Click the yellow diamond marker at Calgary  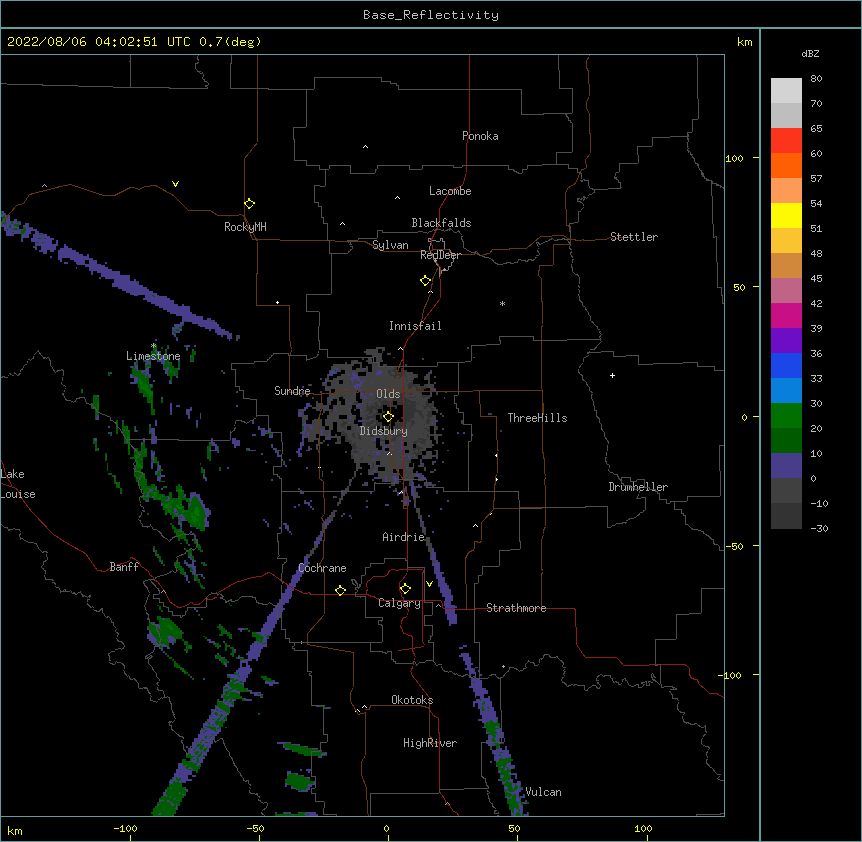point(405,589)
